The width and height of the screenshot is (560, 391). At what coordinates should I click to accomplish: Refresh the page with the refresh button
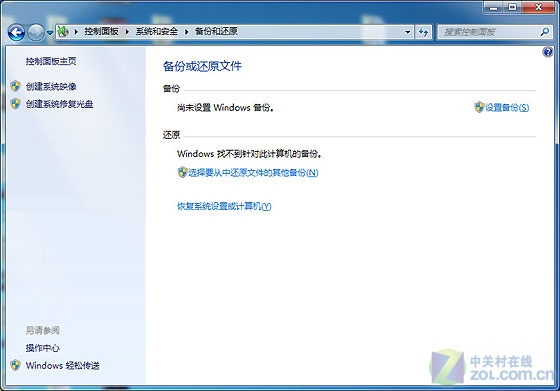tap(423, 32)
